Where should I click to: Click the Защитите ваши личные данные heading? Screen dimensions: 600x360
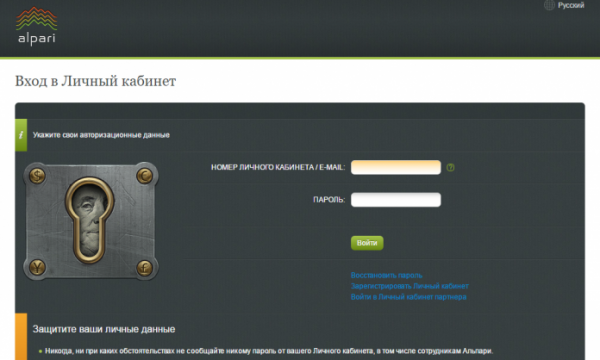click(104, 329)
